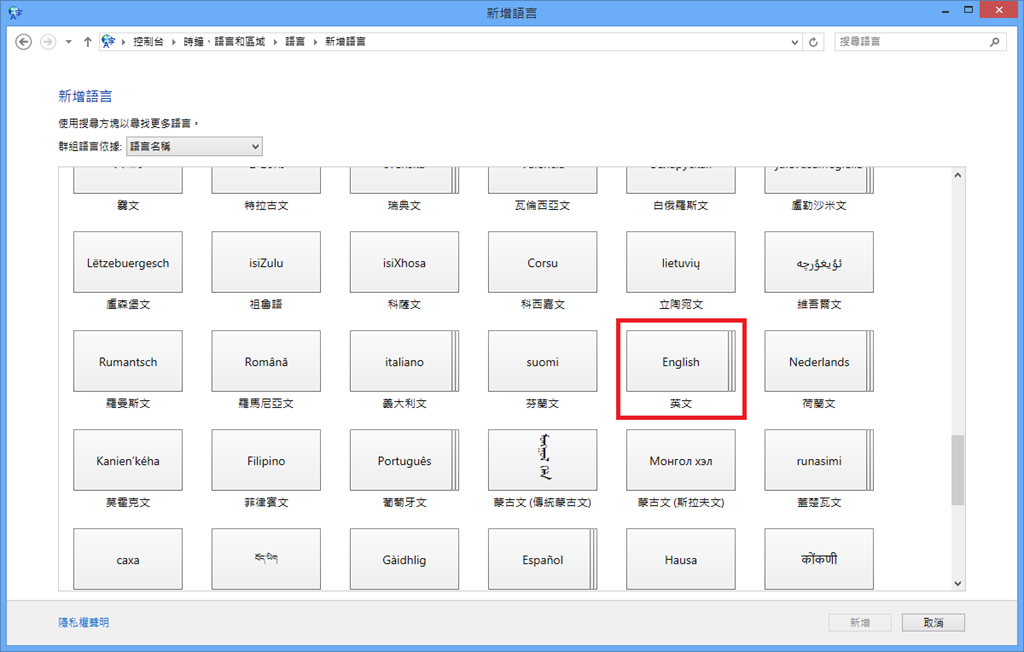The height and width of the screenshot is (652, 1024).
Task: Select the traditional Mongolian script tile
Action: (x=543, y=460)
